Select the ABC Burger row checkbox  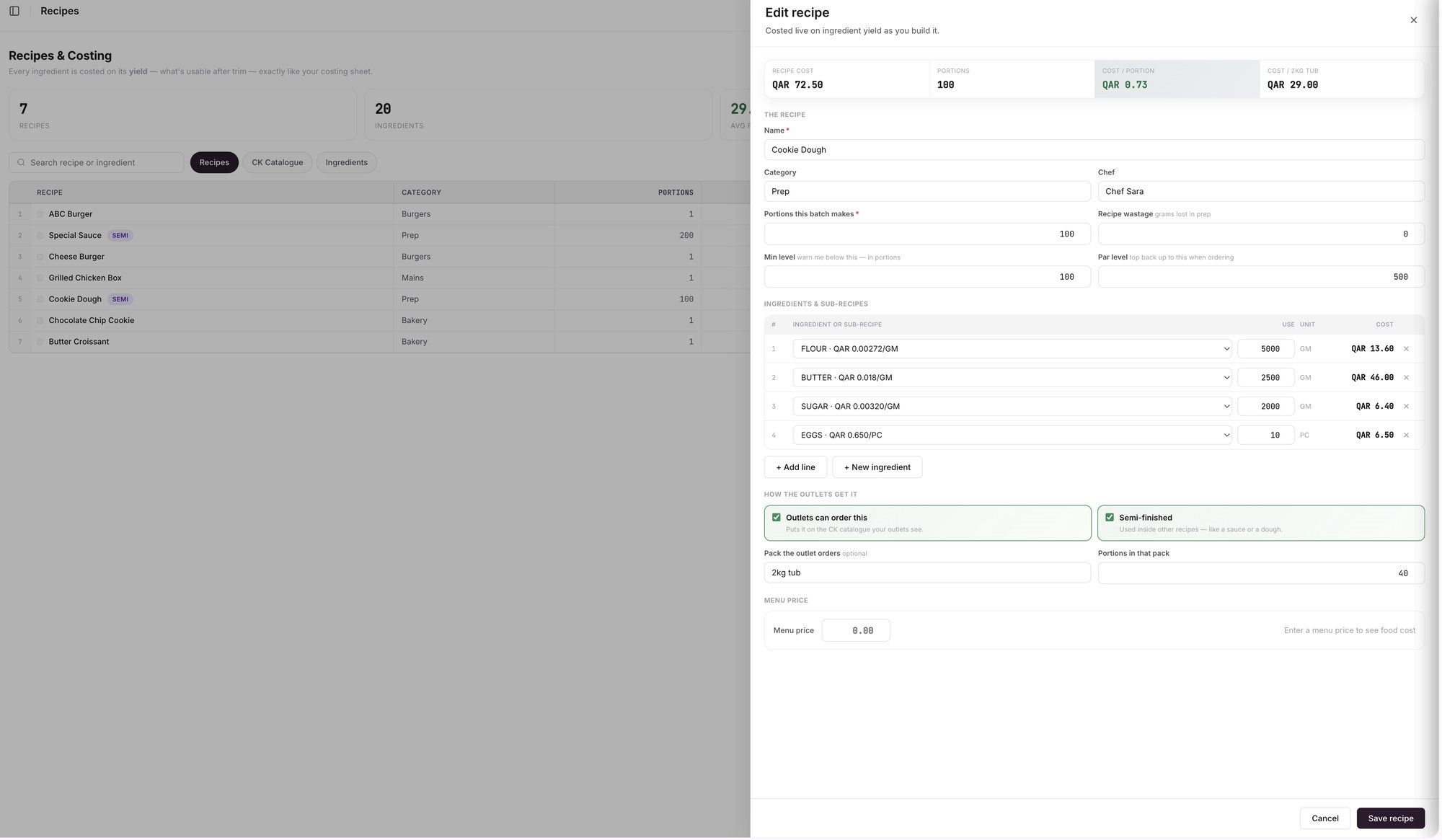click(x=40, y=214)
